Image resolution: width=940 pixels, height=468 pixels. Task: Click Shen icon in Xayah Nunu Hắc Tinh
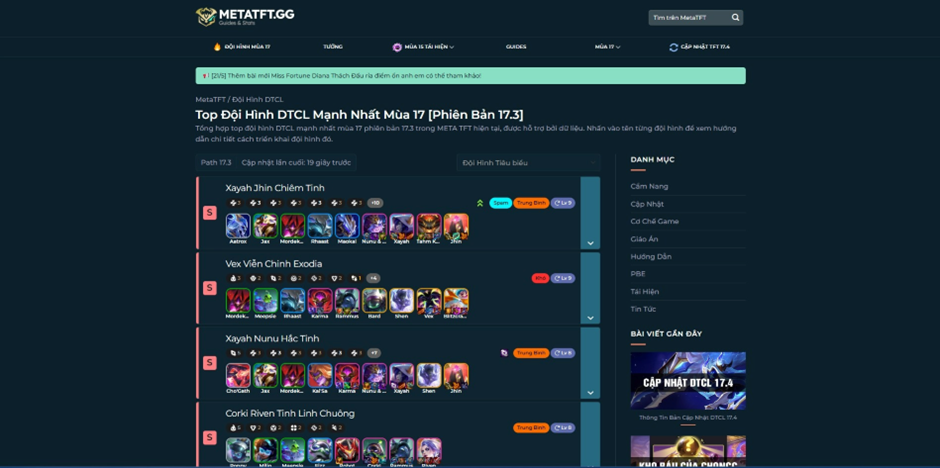[429, 376]
